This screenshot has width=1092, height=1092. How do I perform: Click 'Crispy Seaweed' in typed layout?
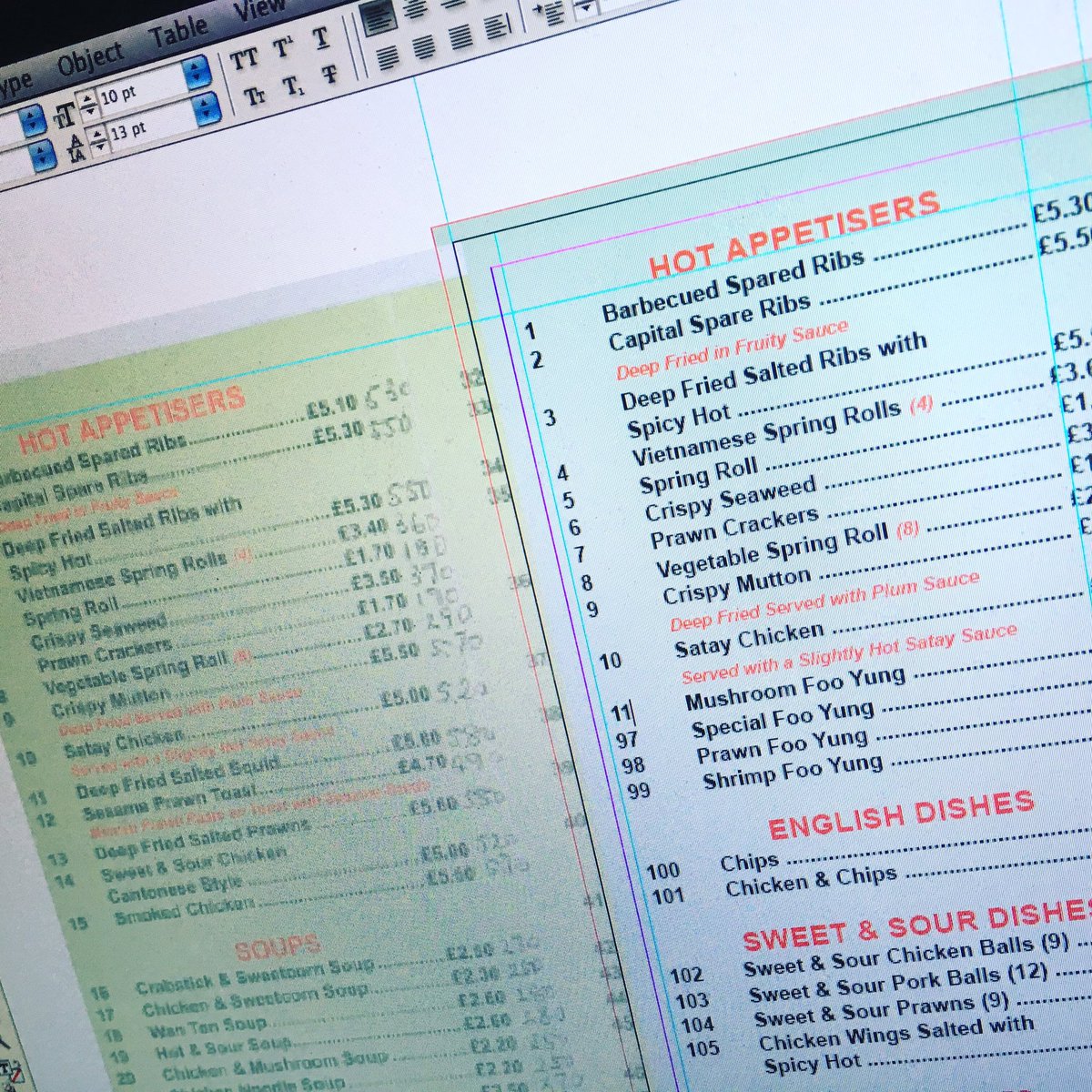click(x=732, y=498)
